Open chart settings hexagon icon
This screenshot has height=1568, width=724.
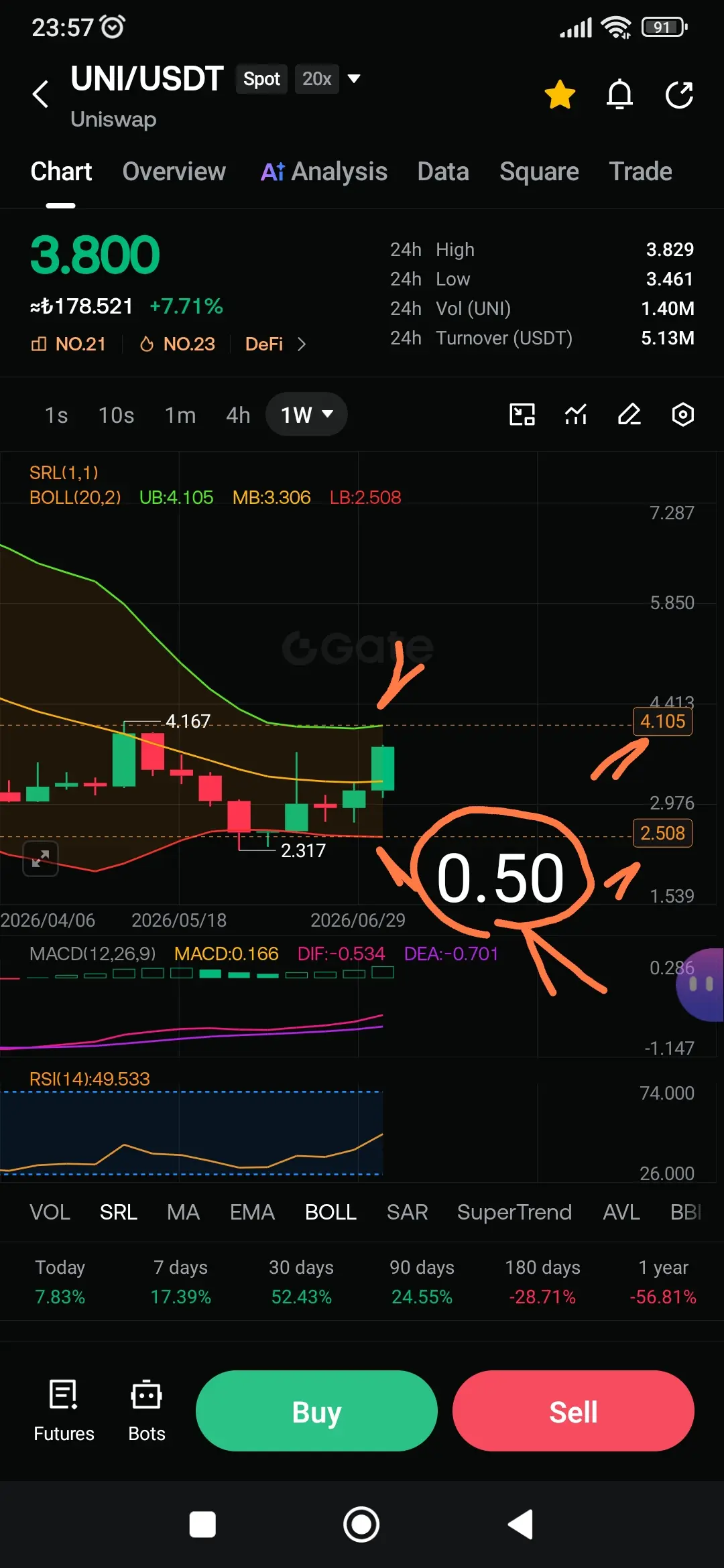(x=682, y=415)
